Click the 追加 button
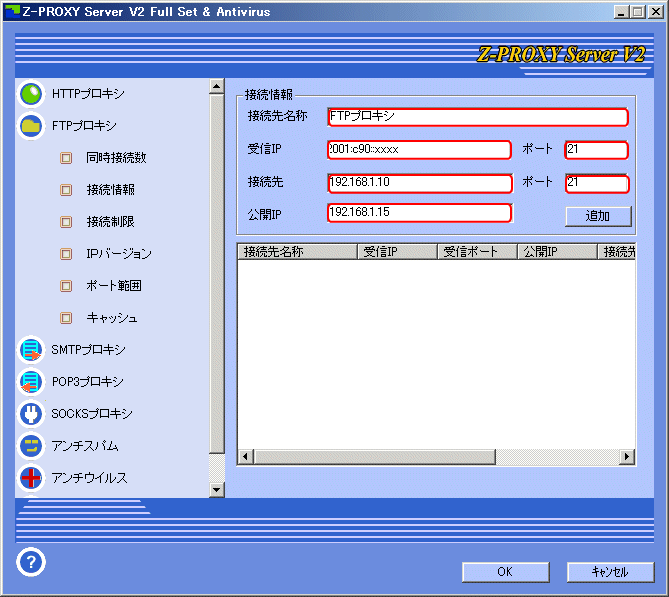Viewport: 669px width, 597px height. [x=598, y=216]
